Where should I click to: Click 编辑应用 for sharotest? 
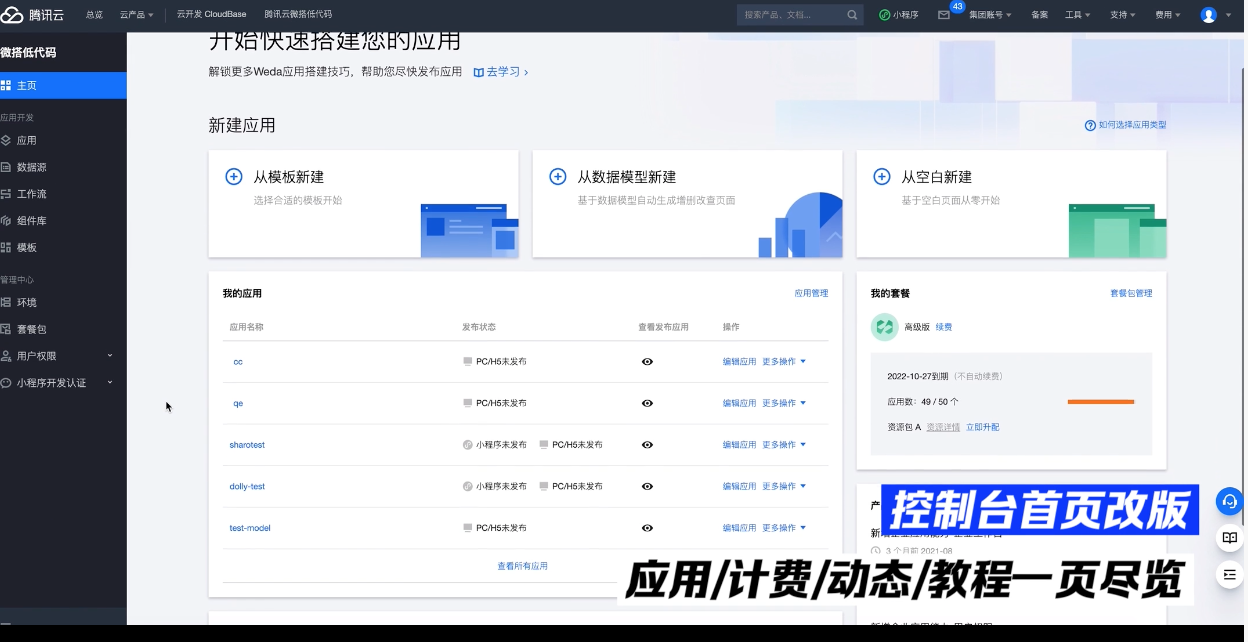click(740, 445)
